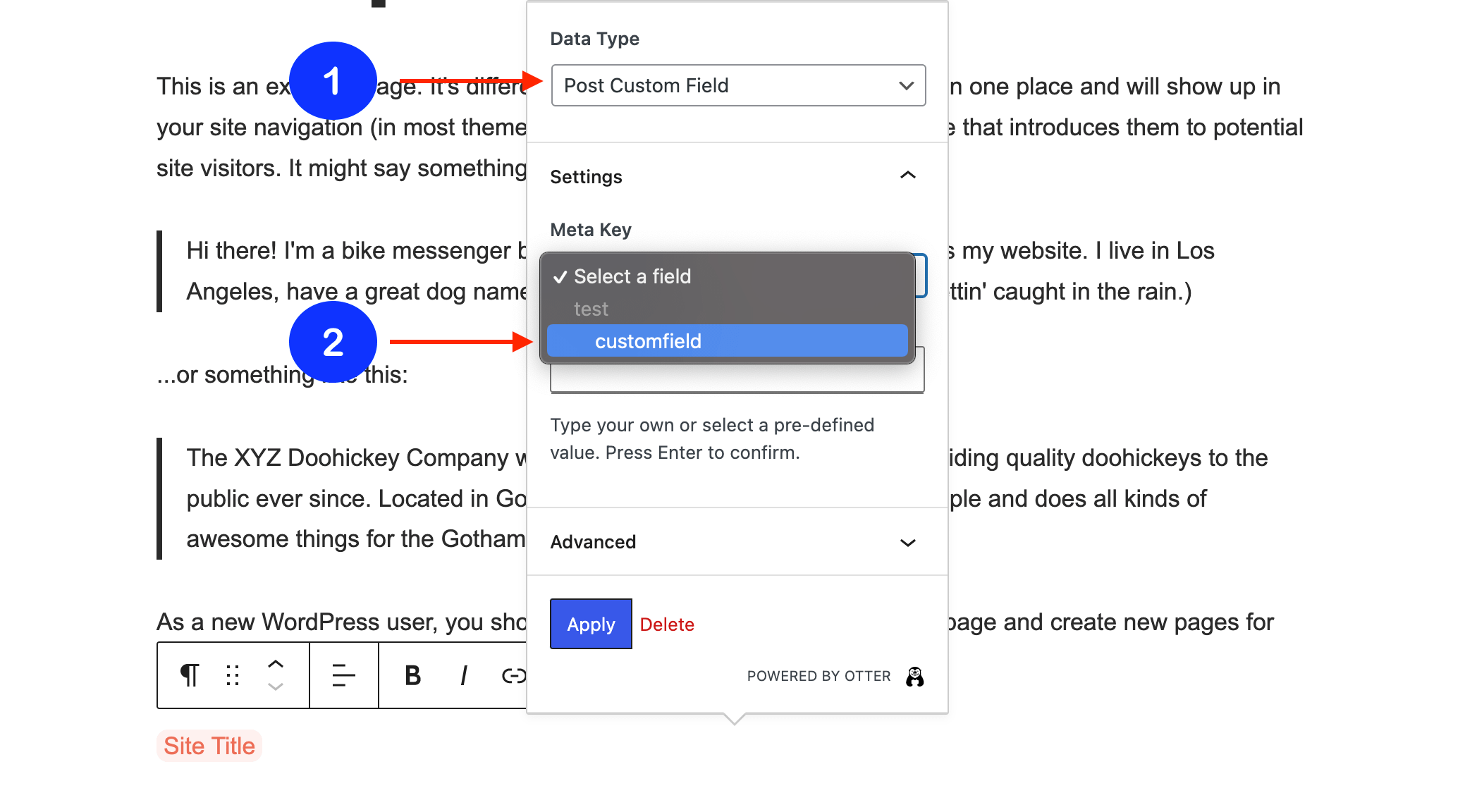
Task: Select the 'Select a field' option
Action: pyautogui.click(x=632, y=276)
